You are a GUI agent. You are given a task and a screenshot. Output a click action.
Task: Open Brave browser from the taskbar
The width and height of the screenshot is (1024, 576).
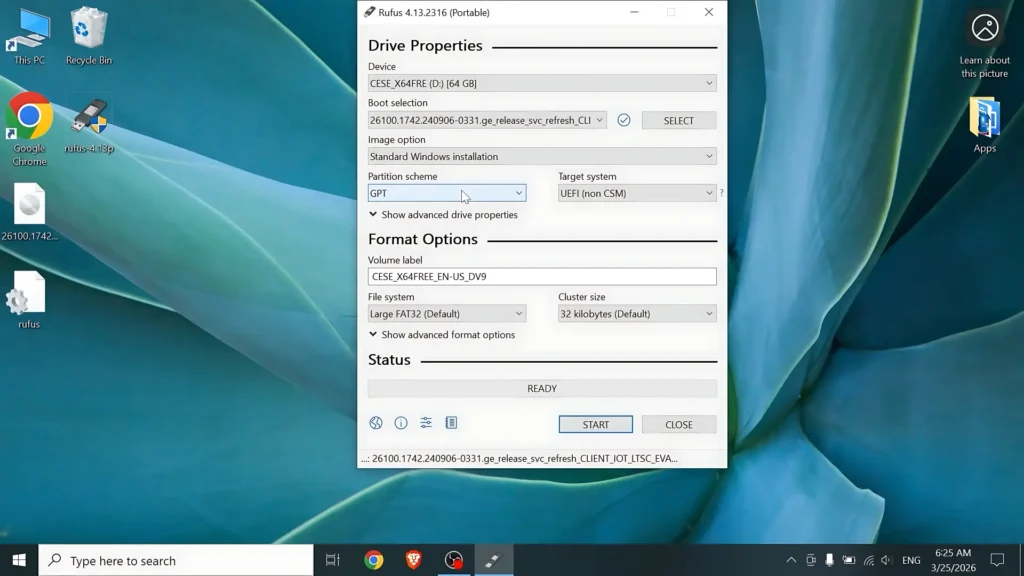pyautogui.click(x=413, y=560)
